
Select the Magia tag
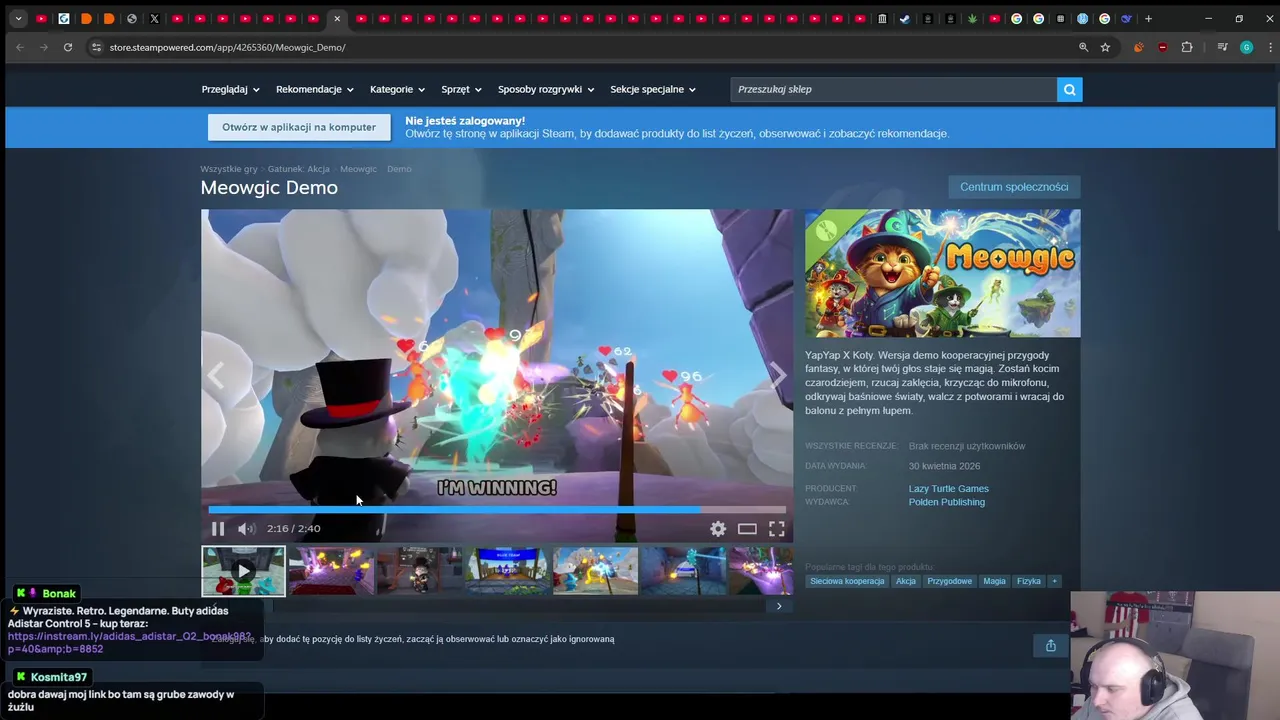(x=994, y=581)
